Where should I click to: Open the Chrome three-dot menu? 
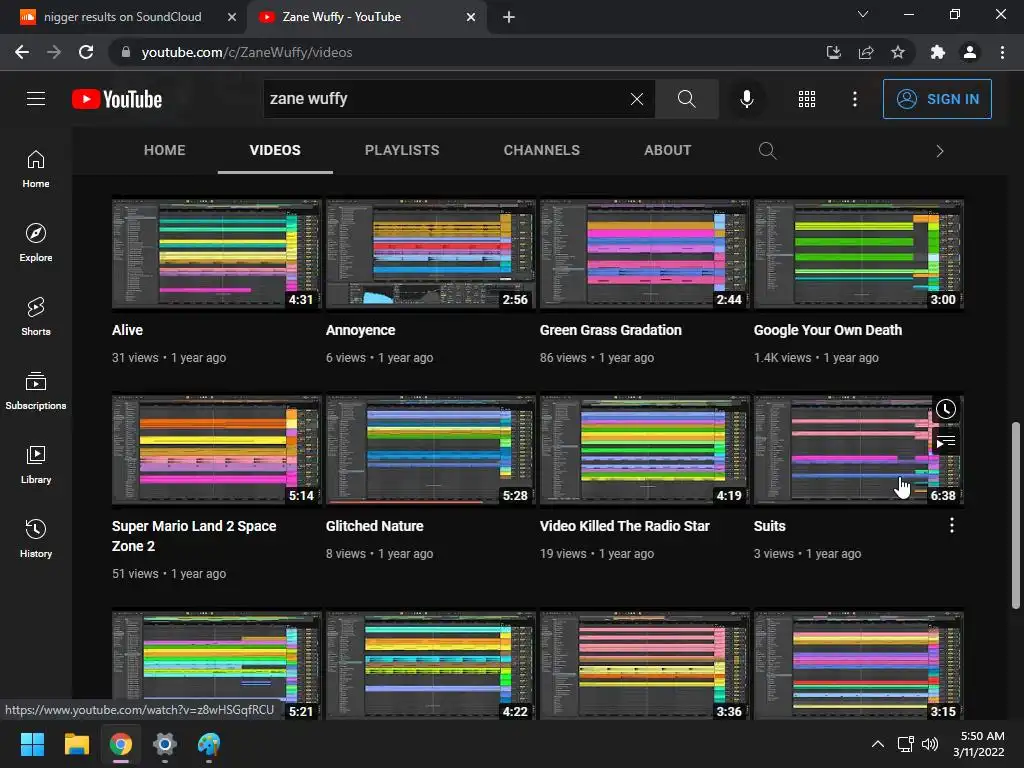1002,52
